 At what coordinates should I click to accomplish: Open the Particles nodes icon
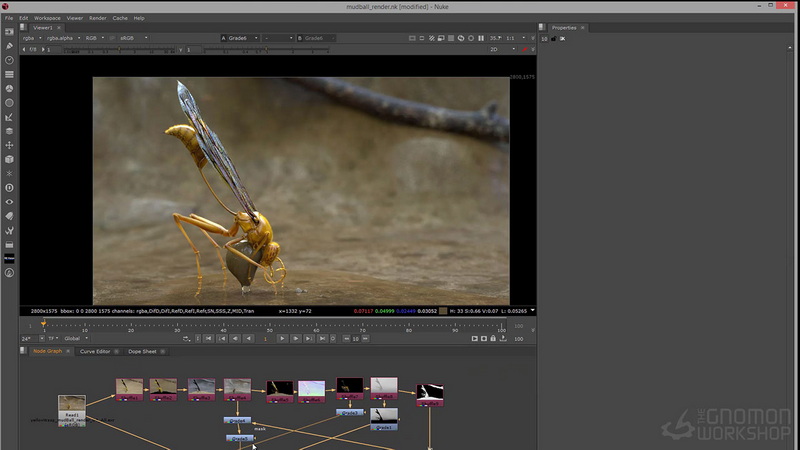[9, 173]
